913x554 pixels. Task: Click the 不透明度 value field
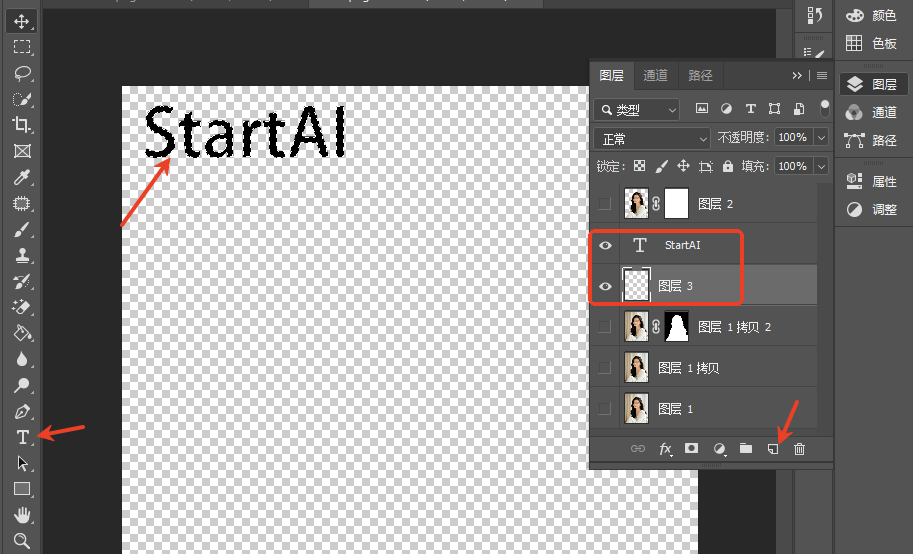click(794, 137)
